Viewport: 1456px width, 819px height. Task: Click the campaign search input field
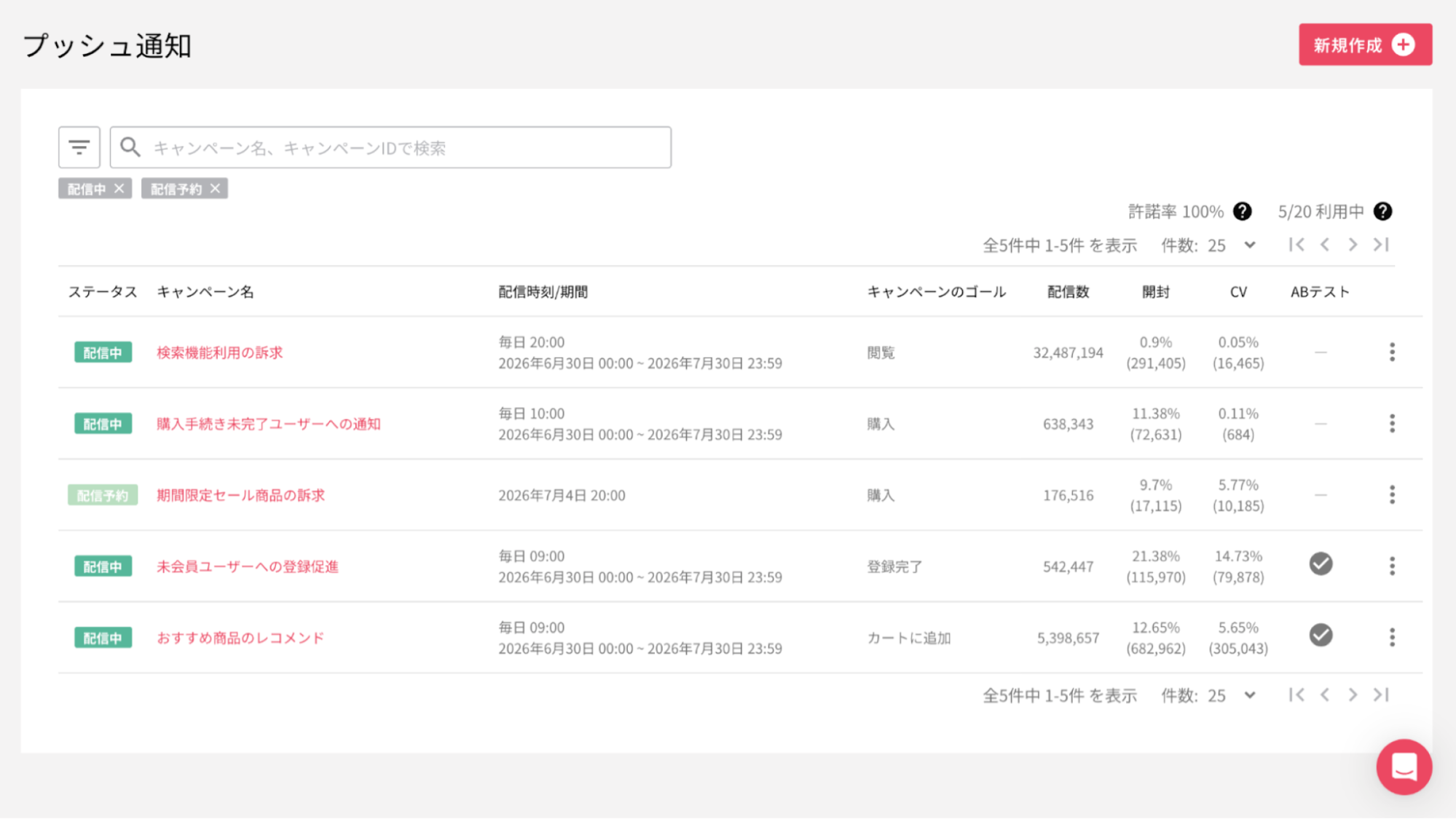click(x=390, y=148)
